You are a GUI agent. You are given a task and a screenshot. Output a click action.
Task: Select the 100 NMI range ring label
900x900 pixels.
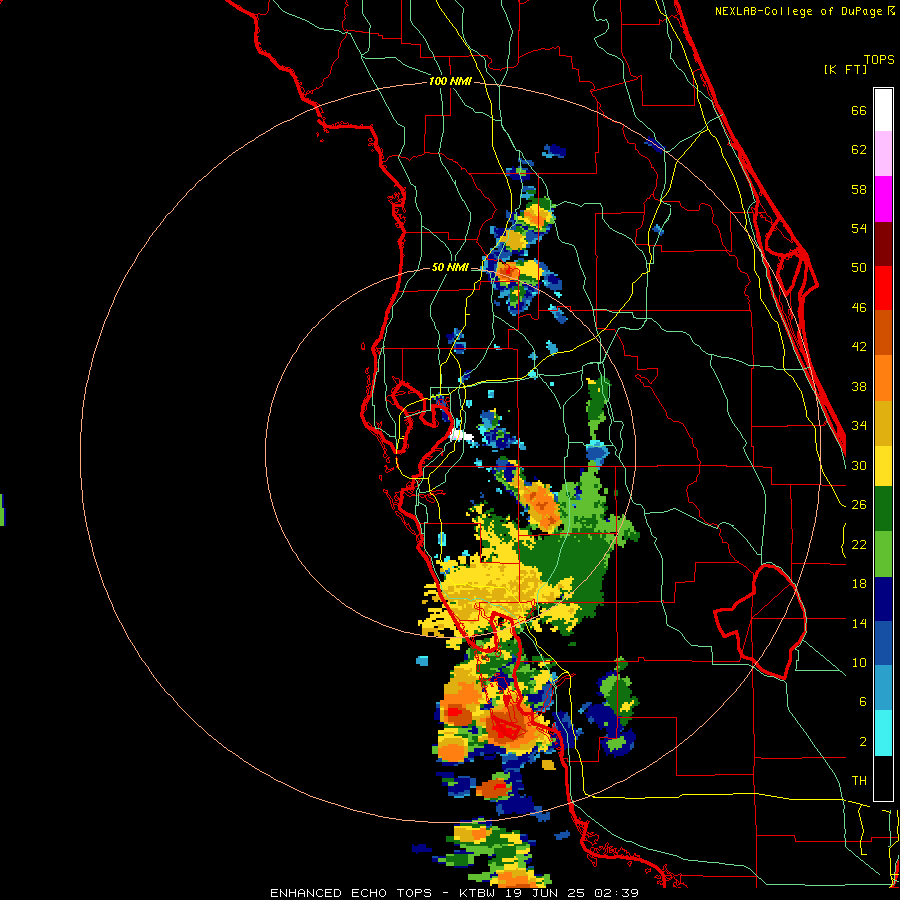[x=450, y=82]
